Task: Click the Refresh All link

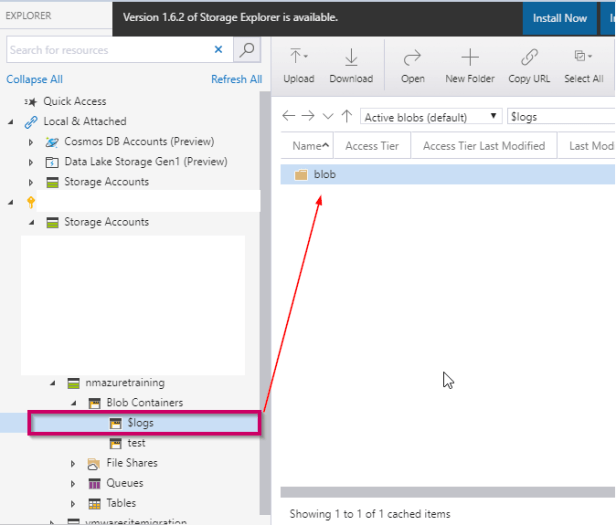Action: (236, 79)
